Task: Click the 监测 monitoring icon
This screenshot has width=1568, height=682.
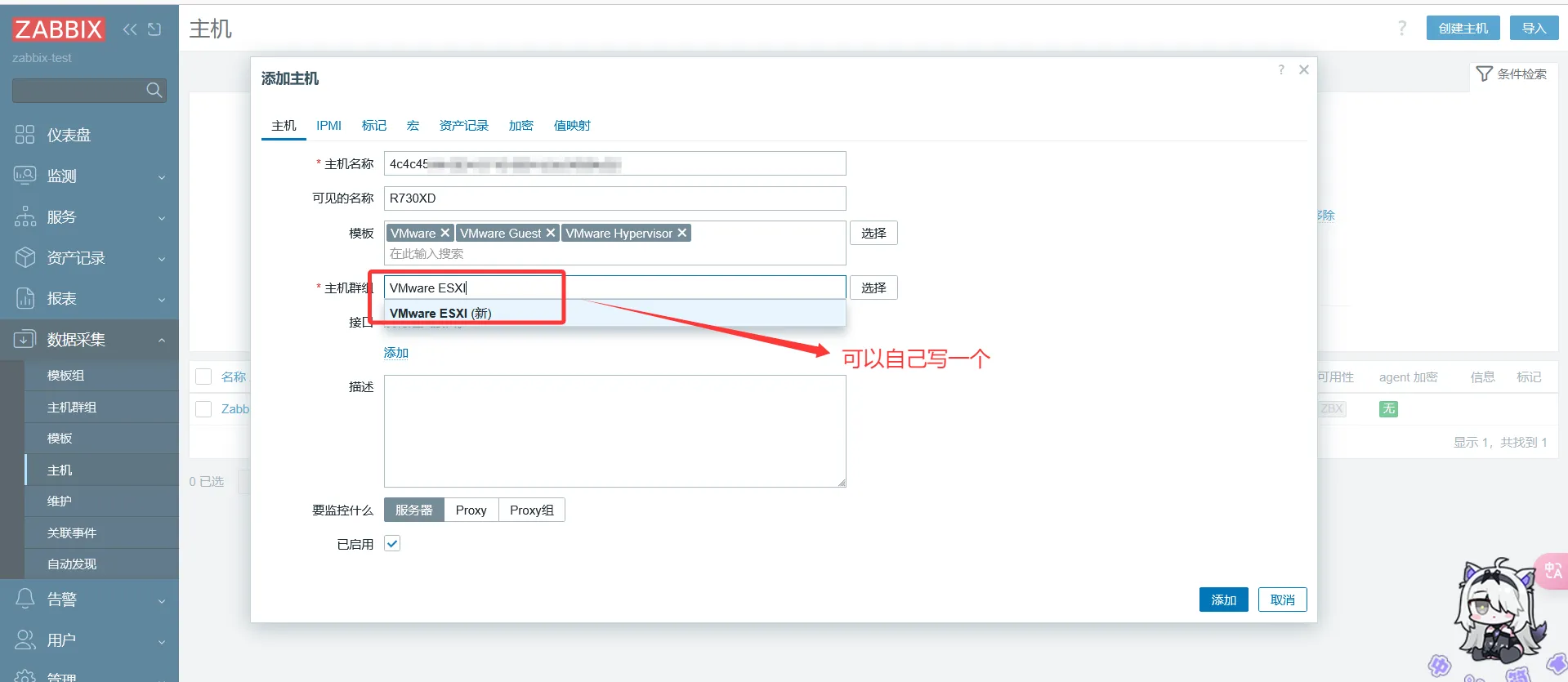Action: pos(25,176)
